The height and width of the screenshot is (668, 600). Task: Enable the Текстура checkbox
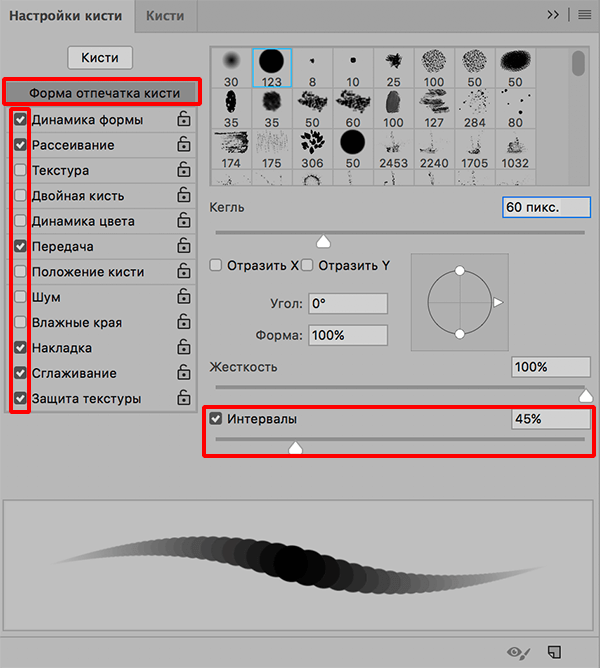(x=21, y=171)
